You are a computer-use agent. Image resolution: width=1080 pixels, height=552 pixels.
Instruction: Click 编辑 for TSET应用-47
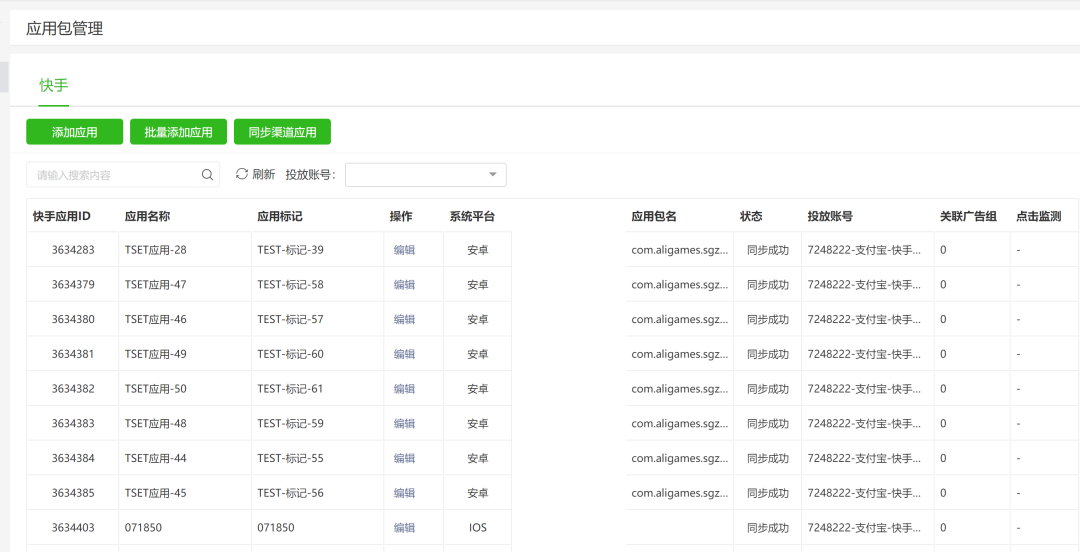point(404,285)
